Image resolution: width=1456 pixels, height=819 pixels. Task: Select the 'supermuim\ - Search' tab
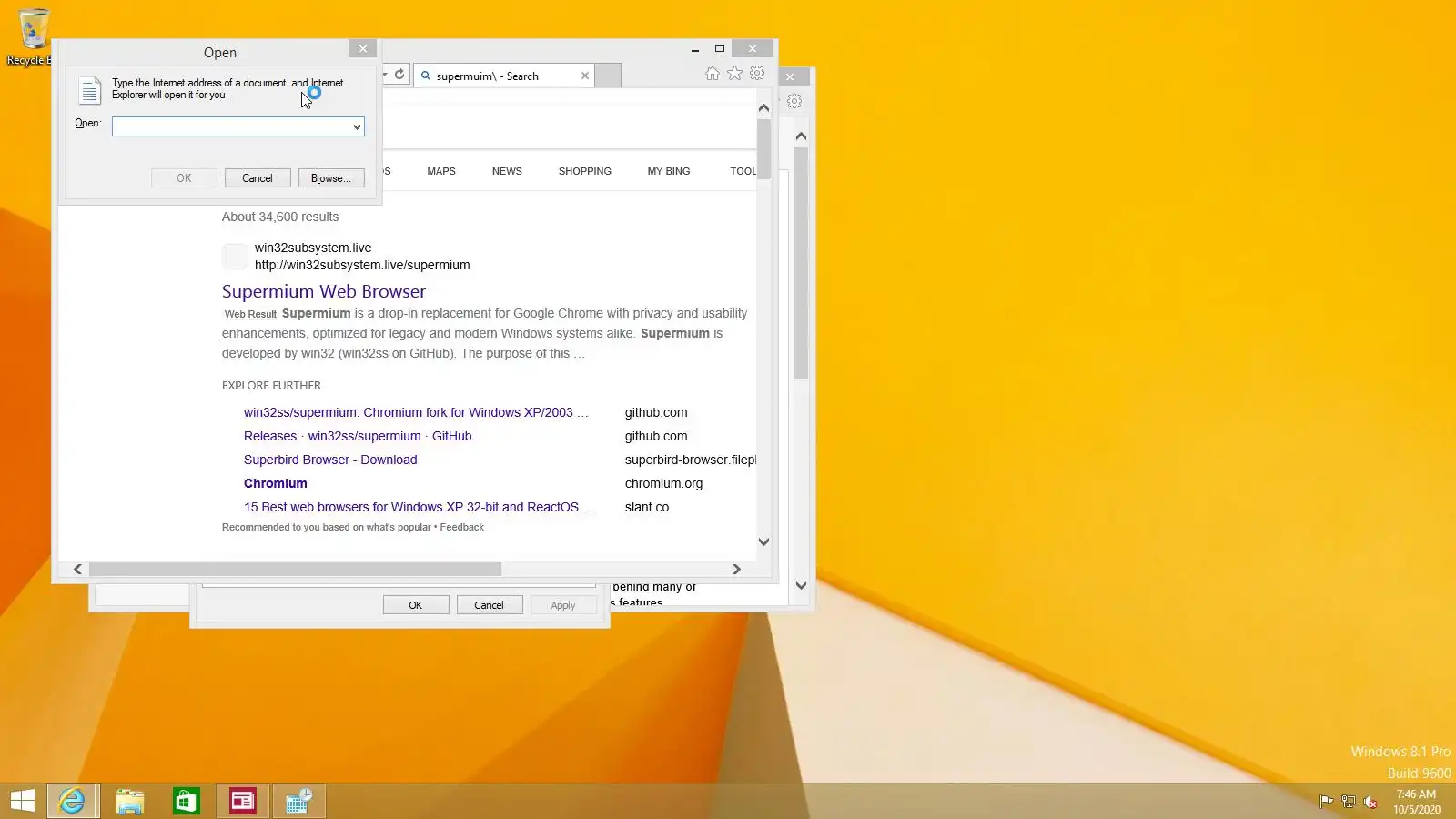503,76
